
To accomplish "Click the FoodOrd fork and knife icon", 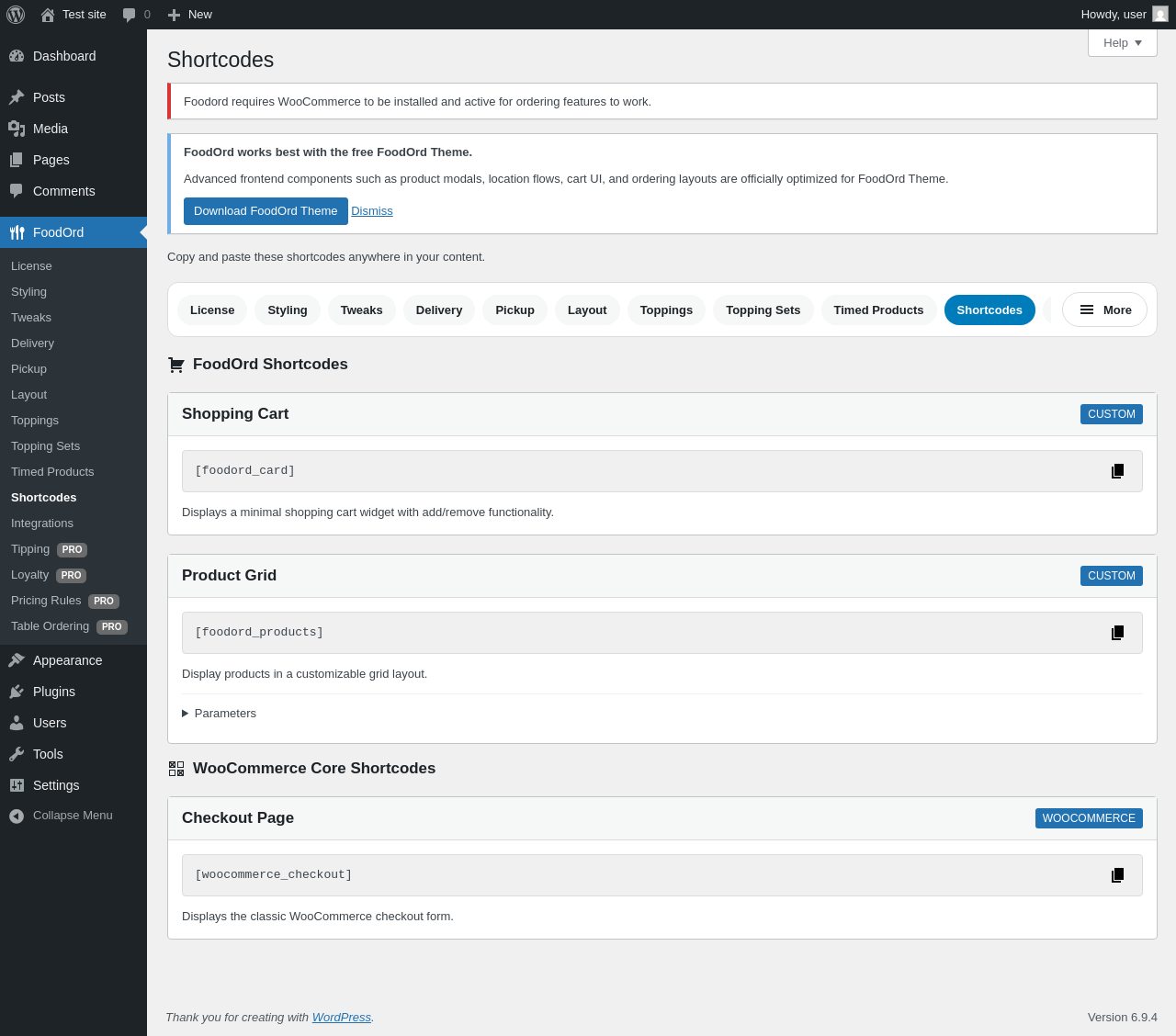I will coord(17,232).
